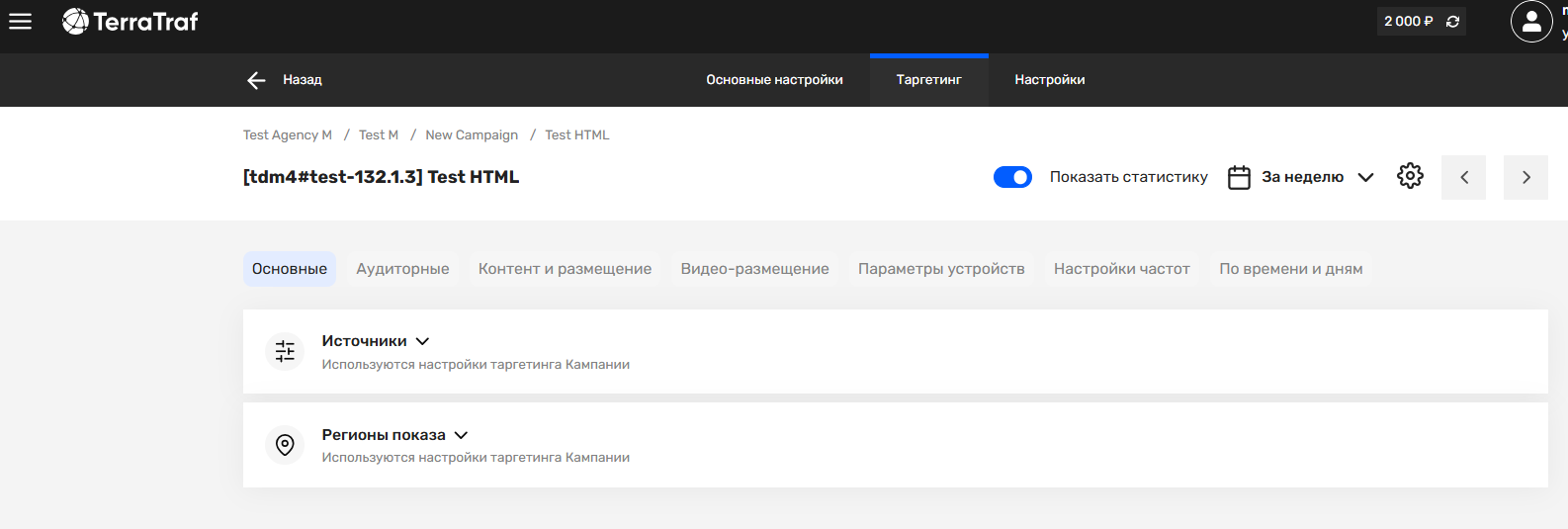Viewport: 1568px width, 529px height.
Task: Open the Настройки tab
Action: pos(1050,80)
